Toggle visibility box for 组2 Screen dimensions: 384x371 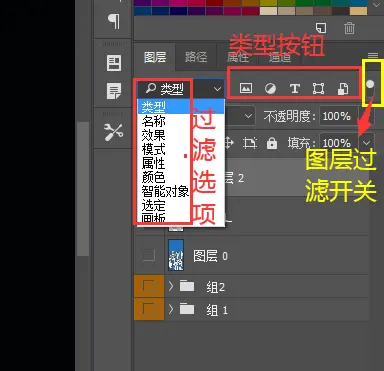point(149,286)
